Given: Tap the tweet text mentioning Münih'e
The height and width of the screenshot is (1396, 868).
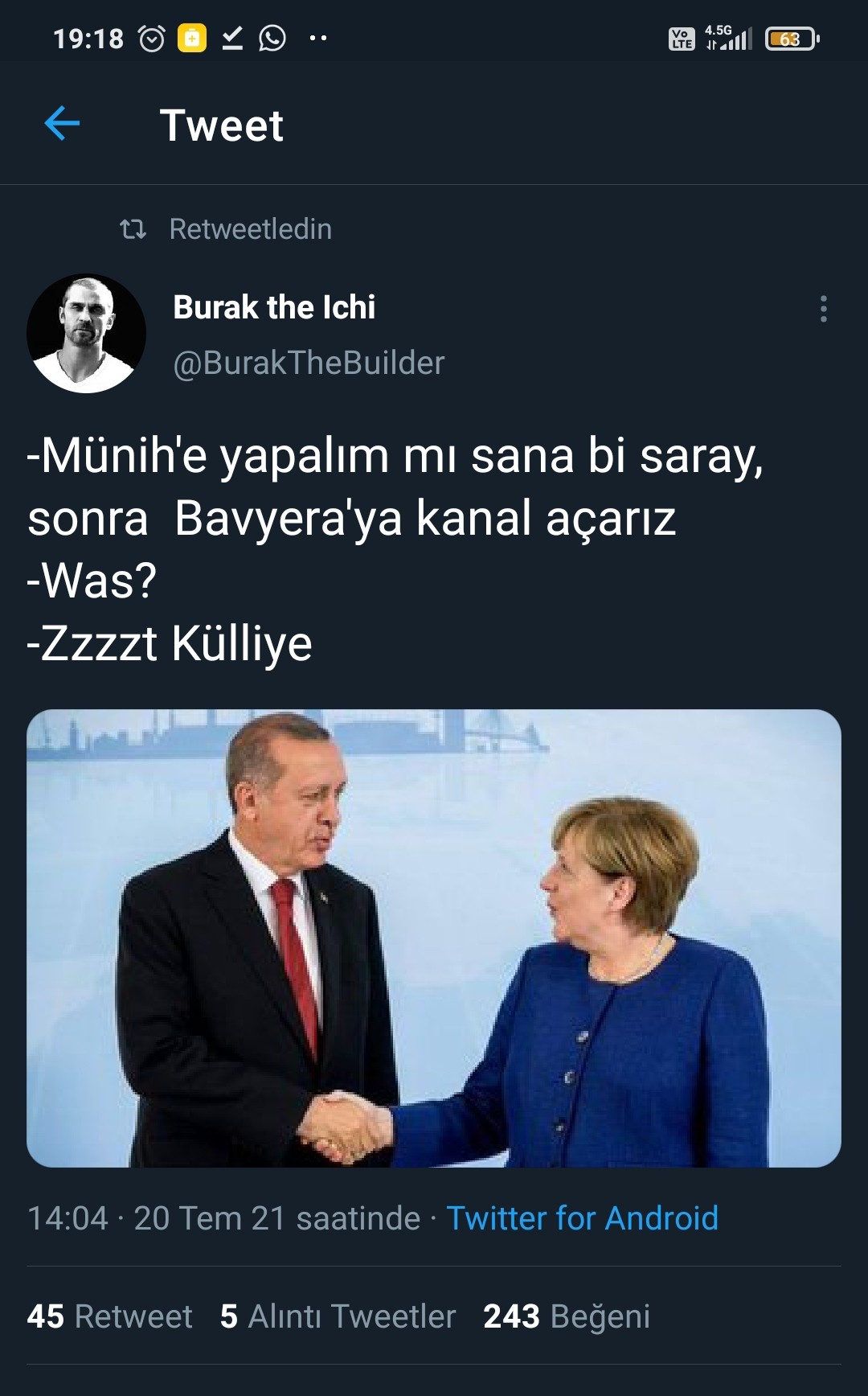Looking at the screenshot, I should click(x=395, y=548).
